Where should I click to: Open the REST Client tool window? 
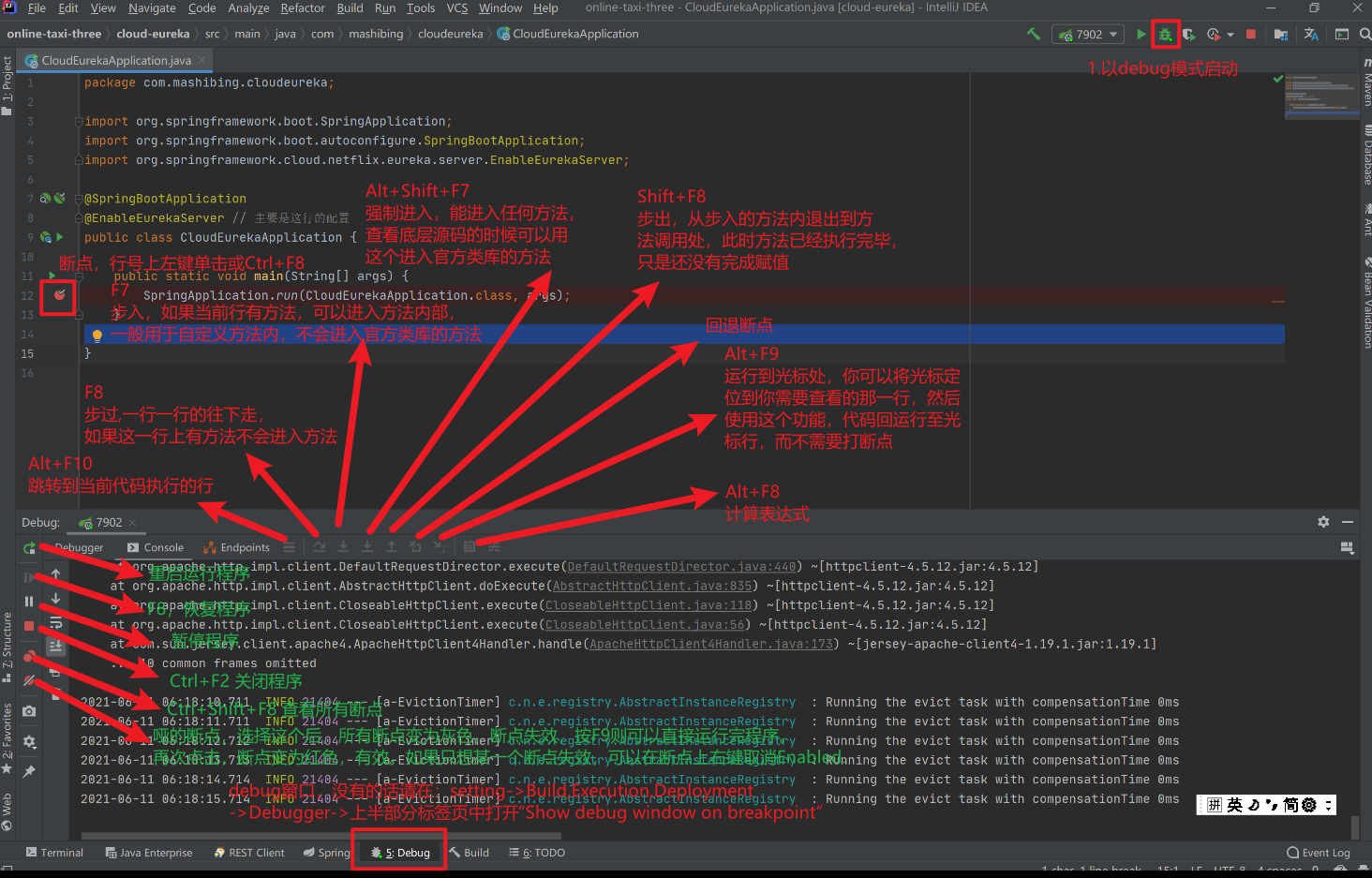249,853
